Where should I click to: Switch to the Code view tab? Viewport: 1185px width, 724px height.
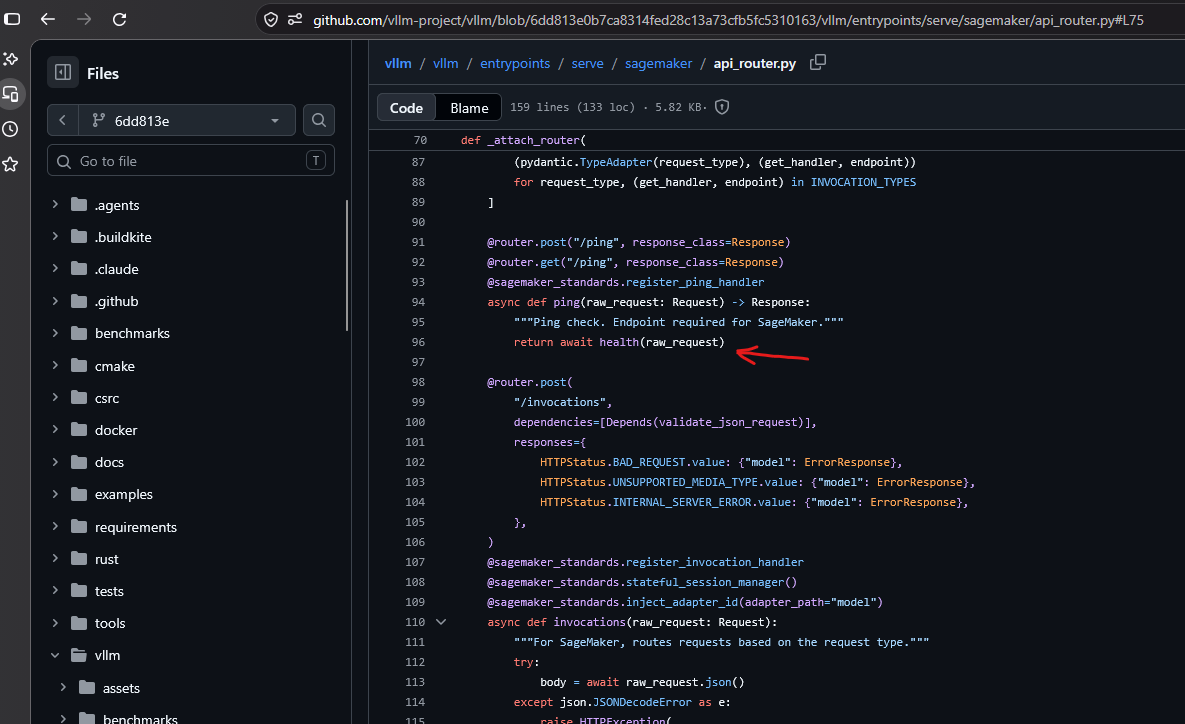(x=406, y=107)
